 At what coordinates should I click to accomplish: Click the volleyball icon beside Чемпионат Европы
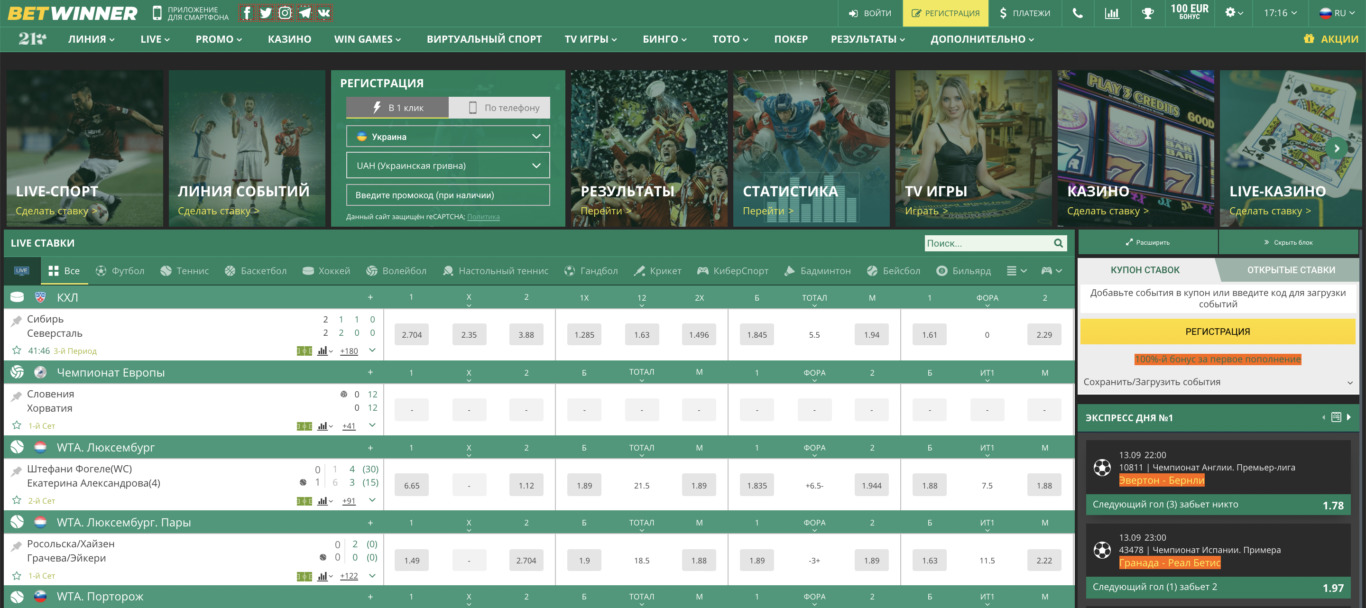[17, 372]
